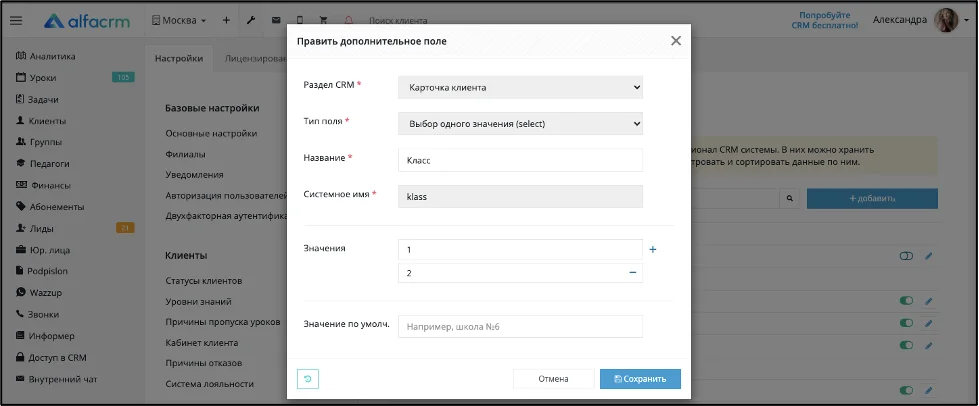
Task: Open the Раздел CRM dropdown
Action: tap(520, 87)
